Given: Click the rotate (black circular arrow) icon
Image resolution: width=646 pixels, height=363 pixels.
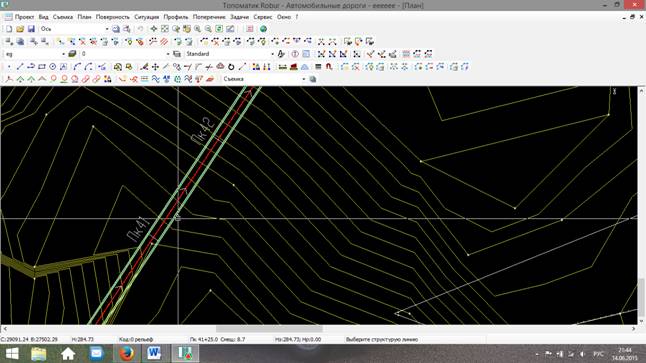Looking at the screenshot, I should pyautogui.click(x=231, y=67).
